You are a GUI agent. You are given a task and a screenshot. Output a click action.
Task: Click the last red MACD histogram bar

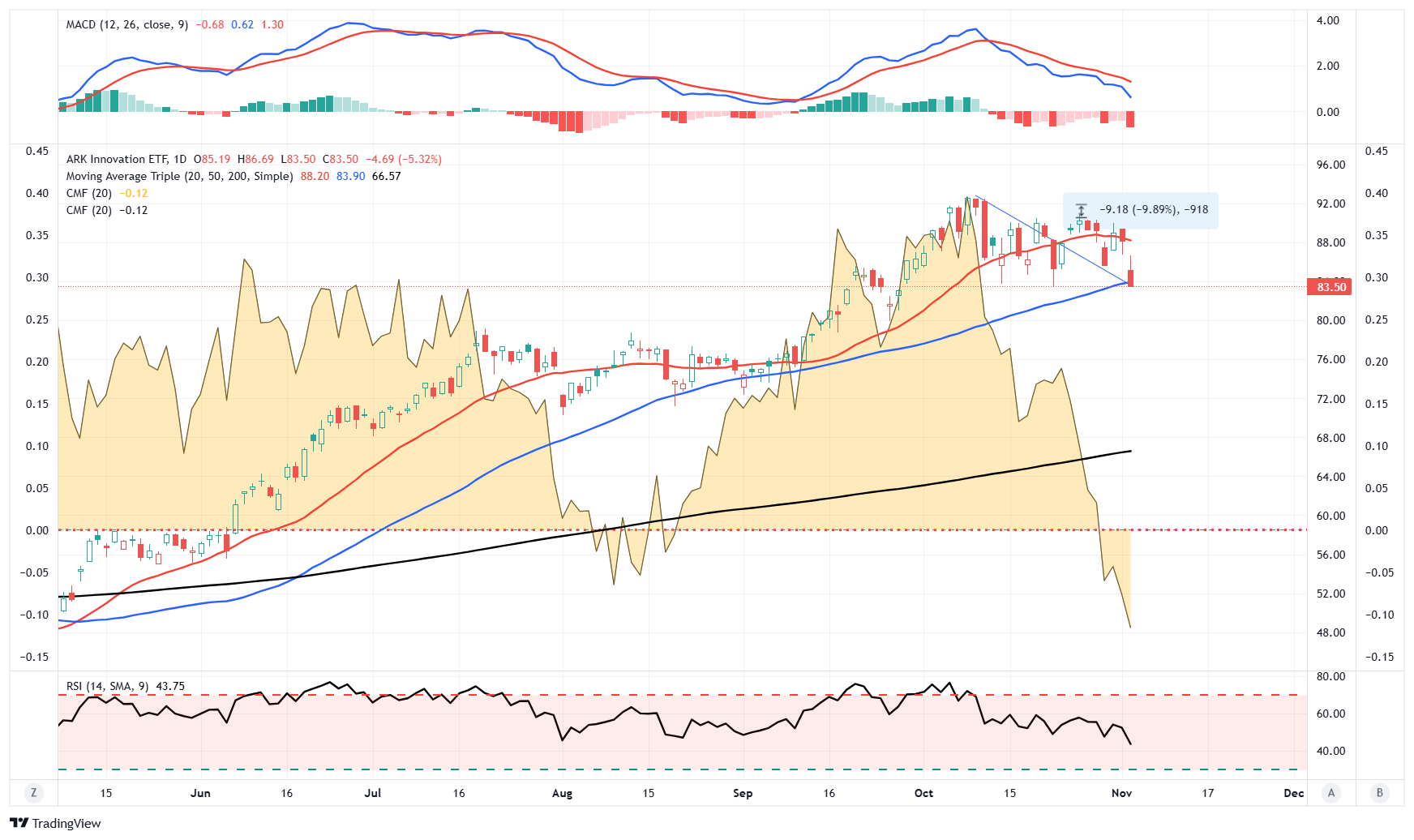[x=1130, y=119]
